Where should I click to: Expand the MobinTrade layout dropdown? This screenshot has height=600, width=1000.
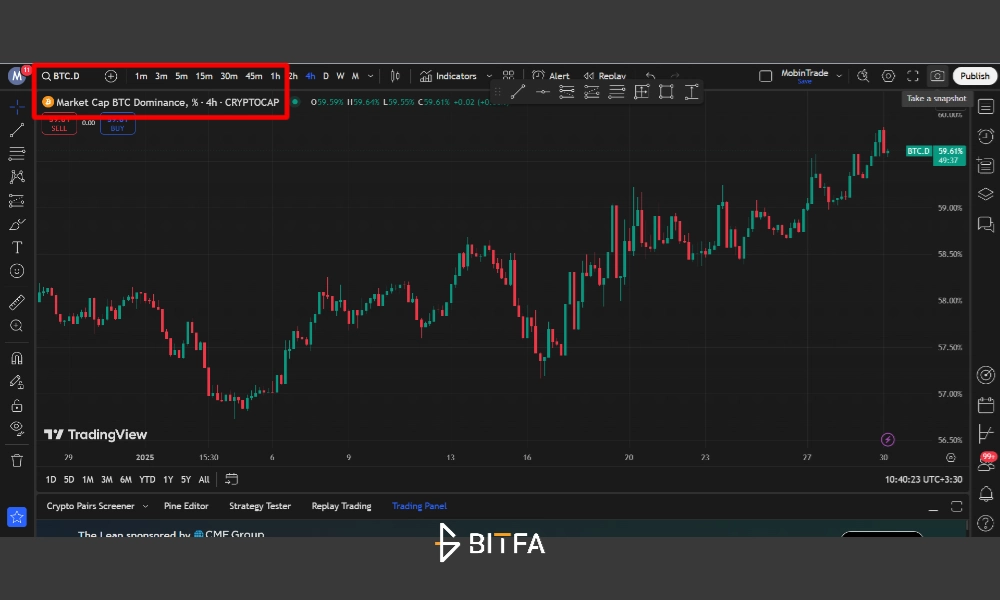(x=839, y=76)
